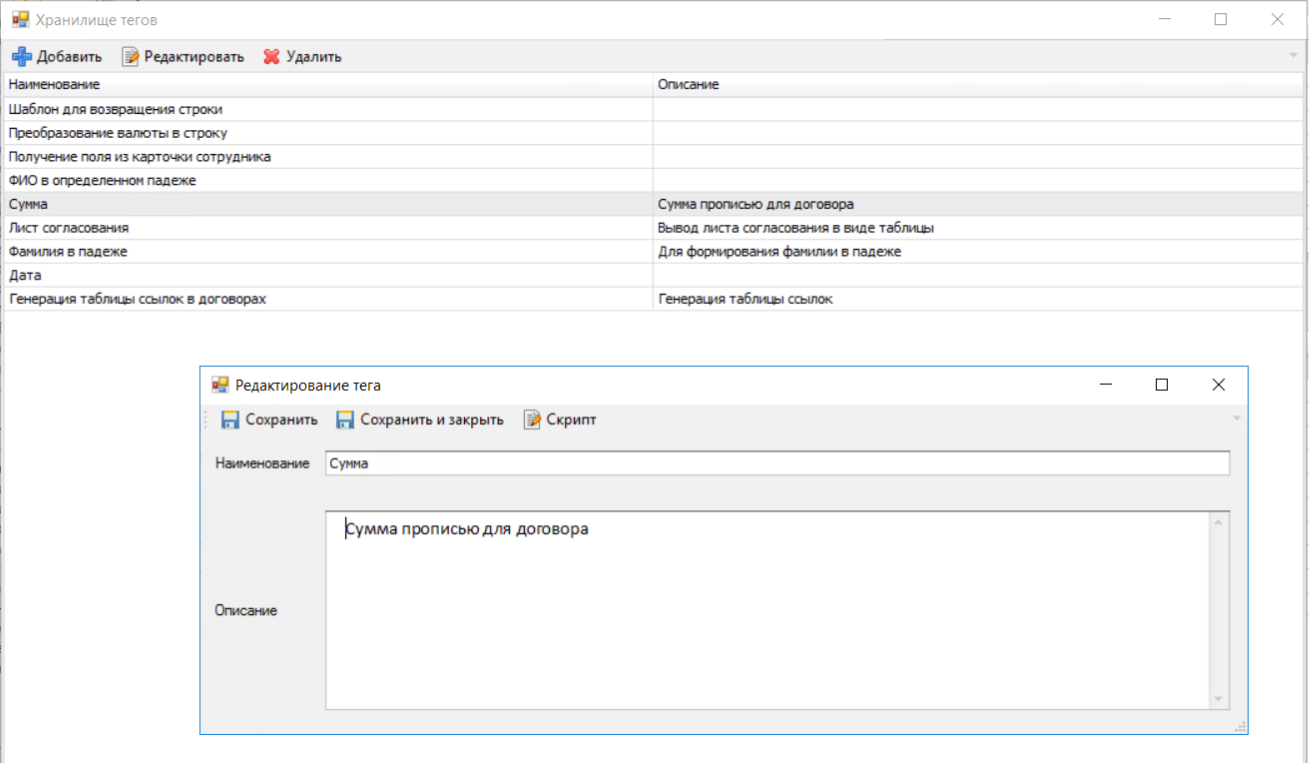Click the description scrollbar down arrow
The image size is (1309, 763).
pos(1218,699)
